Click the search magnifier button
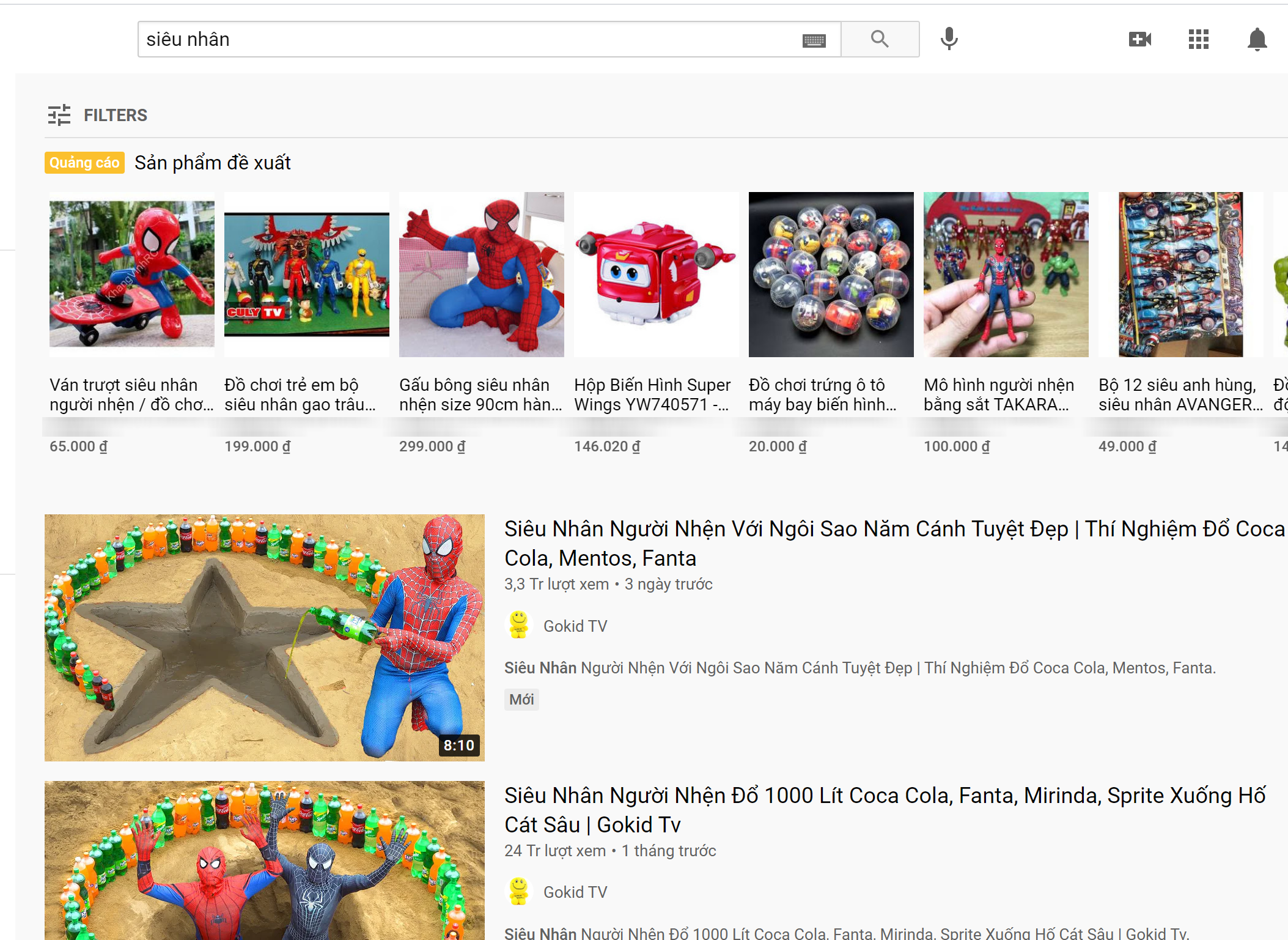Screen dimensions: 1288x940 [880, 39]
